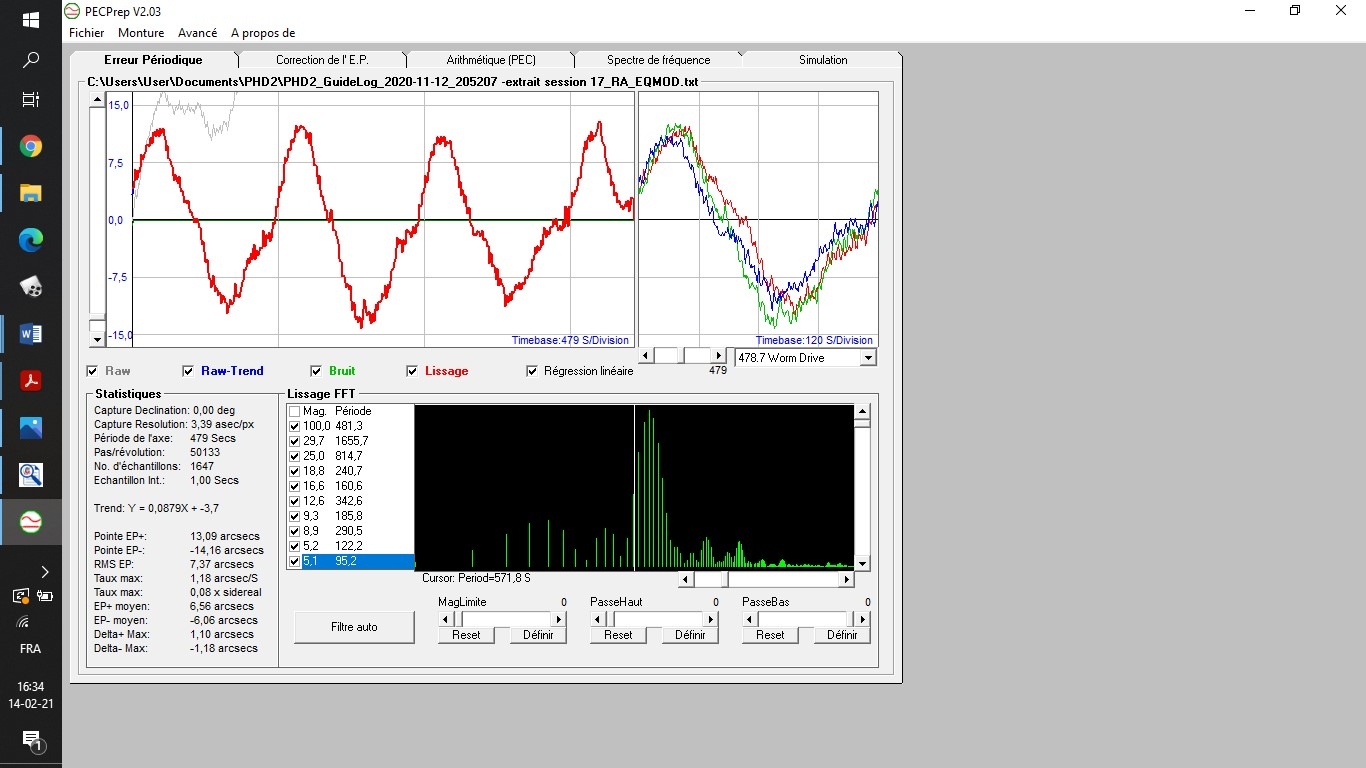Click the Filtre auto button
1366x768 pixels.
tap(354, 627)
